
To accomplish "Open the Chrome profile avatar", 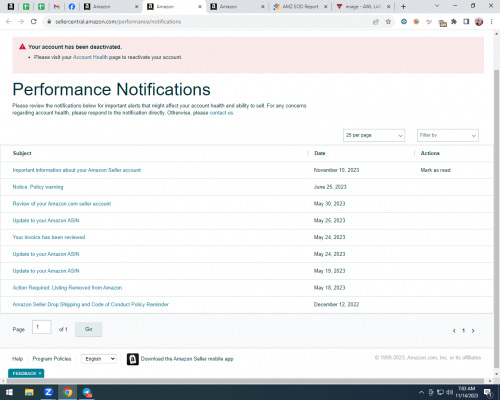I will click(x=479, y=22).
